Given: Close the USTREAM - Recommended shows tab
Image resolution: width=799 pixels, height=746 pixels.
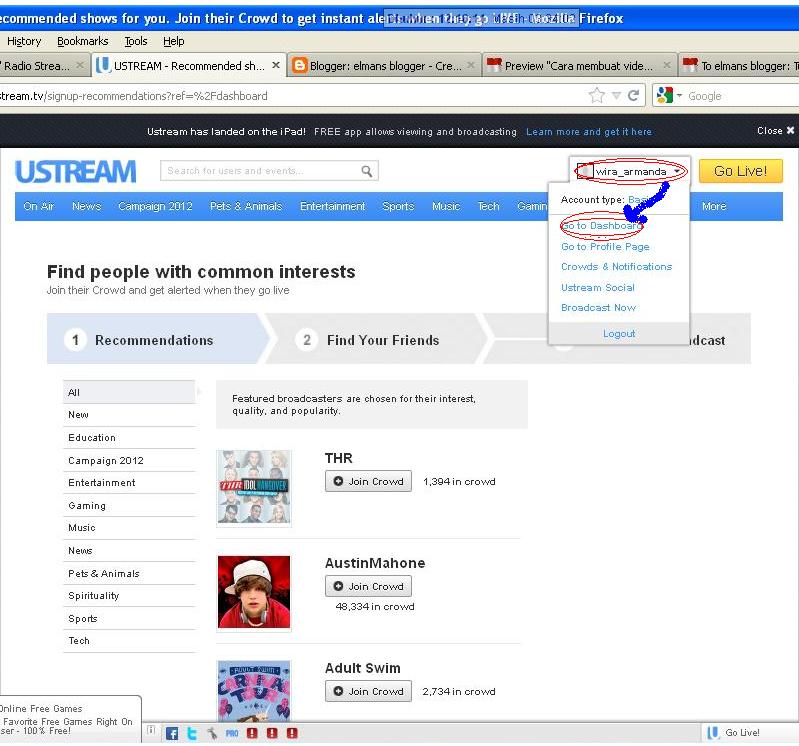Looking at the screenshot, I should [x=276, y=65].
